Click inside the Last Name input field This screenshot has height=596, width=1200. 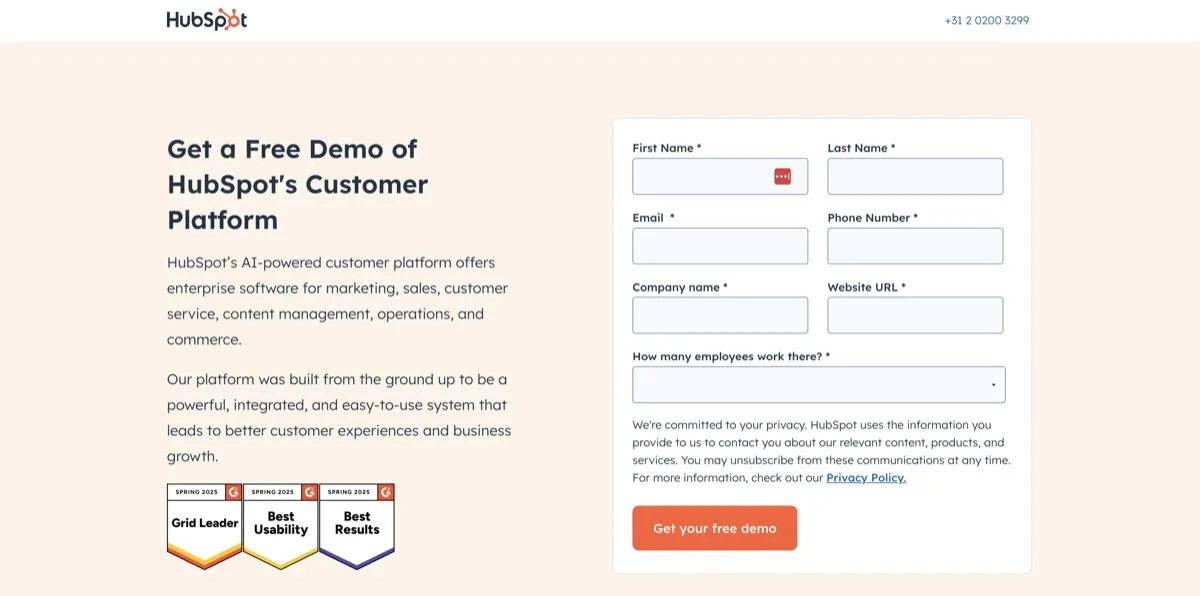pyautogui.click(x=914, y=176)
